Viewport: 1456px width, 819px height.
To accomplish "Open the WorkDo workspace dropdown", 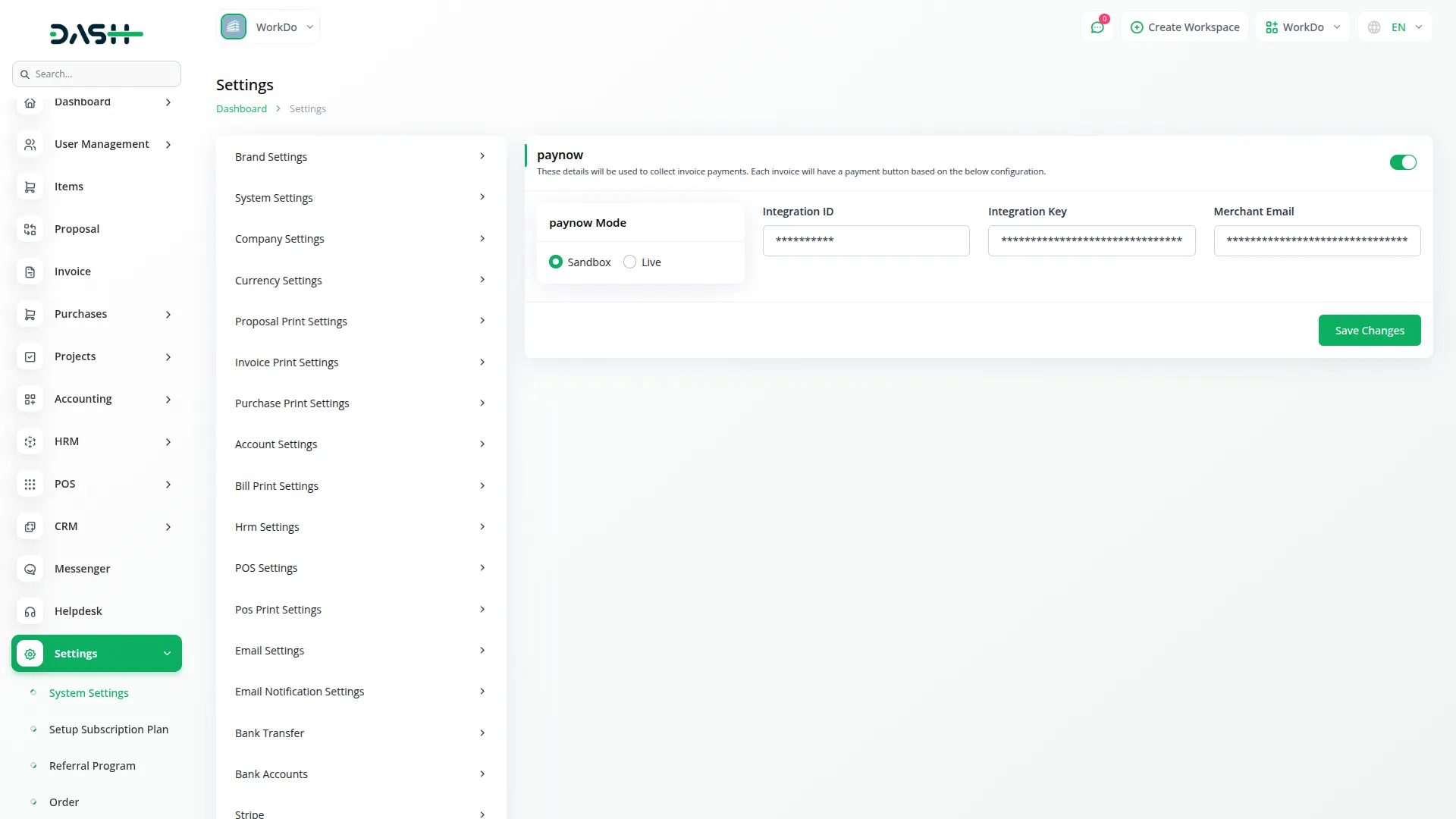I will pyautogui.click(x=1301, y=27).
